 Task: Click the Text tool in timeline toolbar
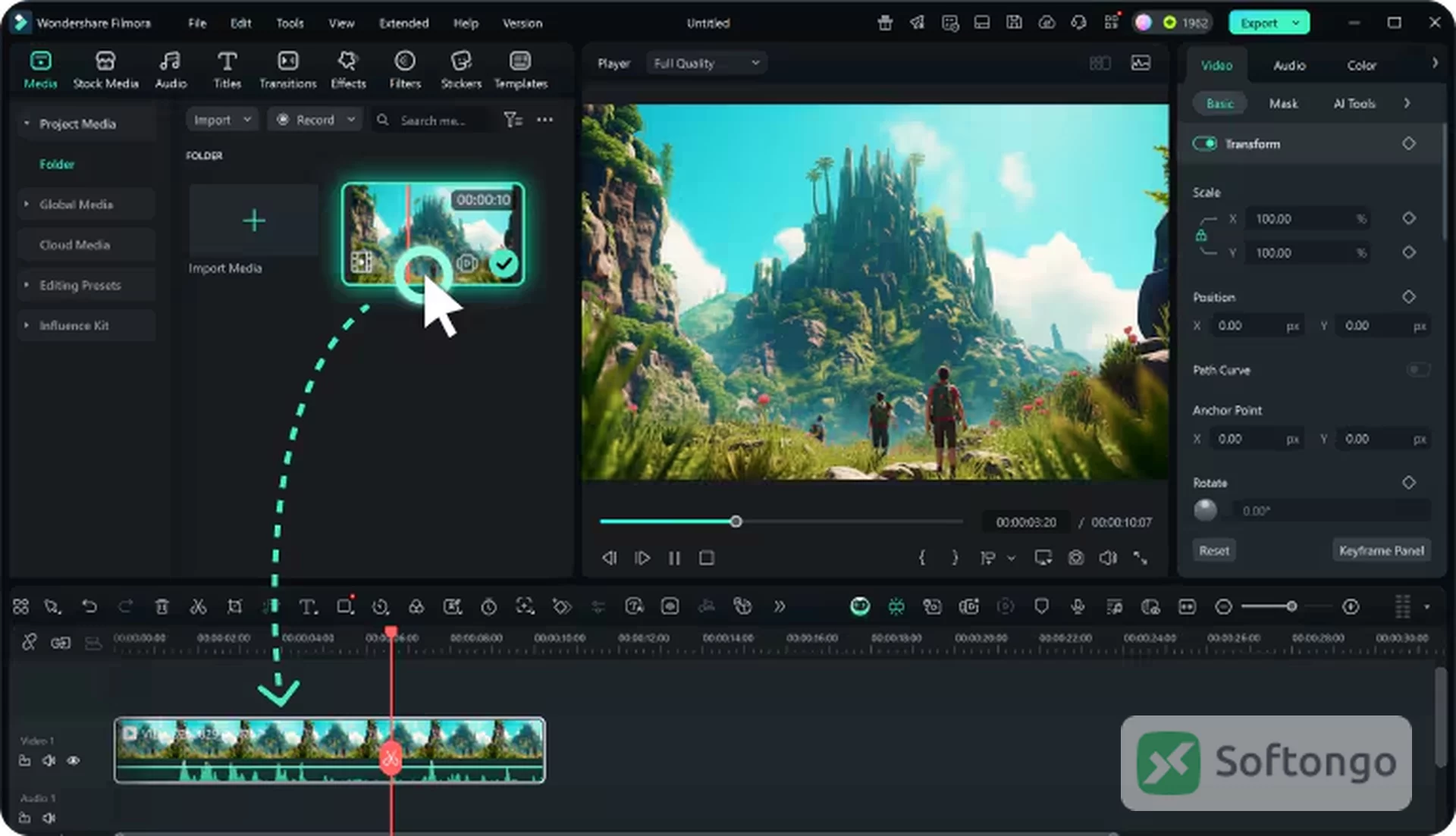(x=307, y=606)
